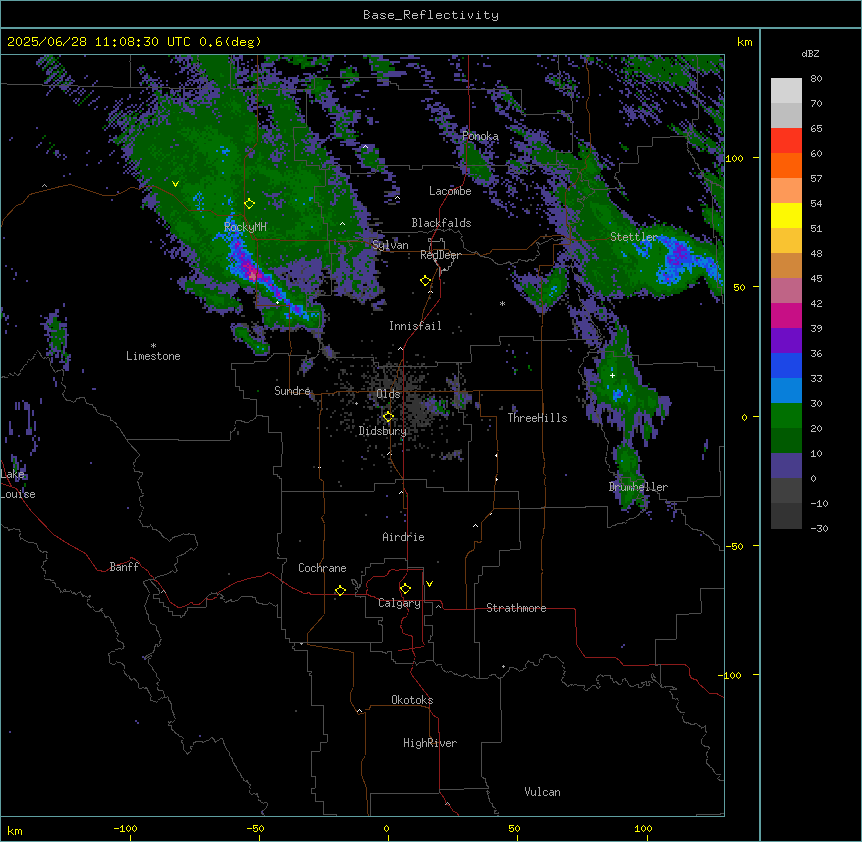Click the km unit label at bottom left
The width and height of the screenshot is (862, 842).
click(x=15, y=830)
